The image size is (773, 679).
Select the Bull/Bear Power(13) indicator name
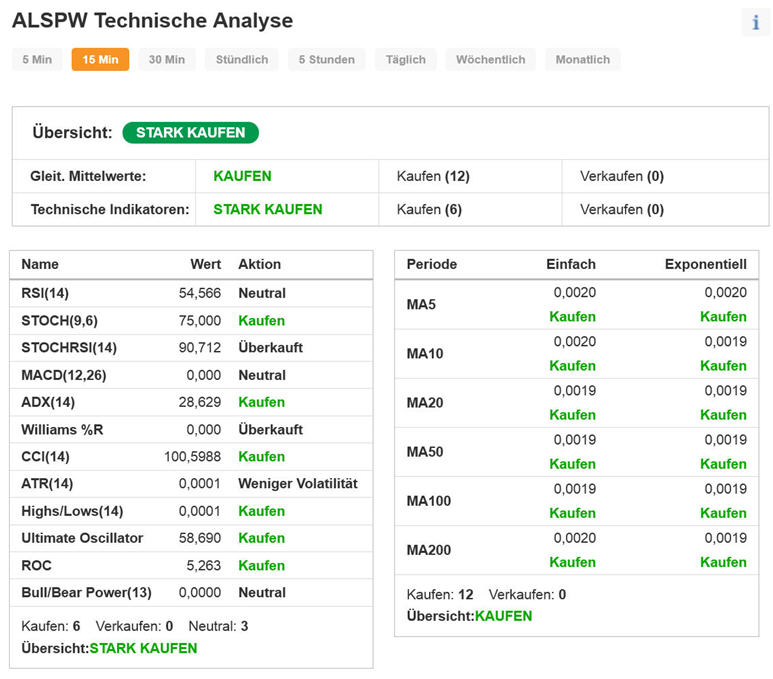(x=86, y=593)
